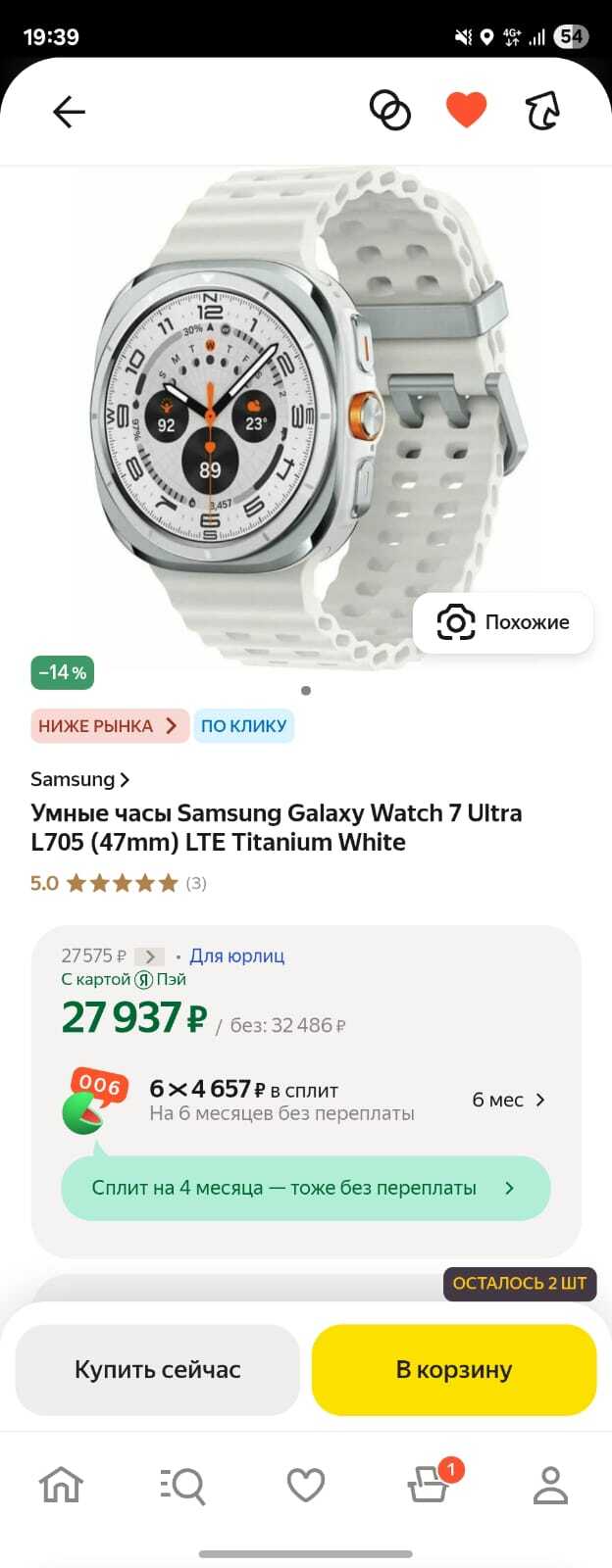Open product comparison via overlapping circles icon

coord(389,111)
